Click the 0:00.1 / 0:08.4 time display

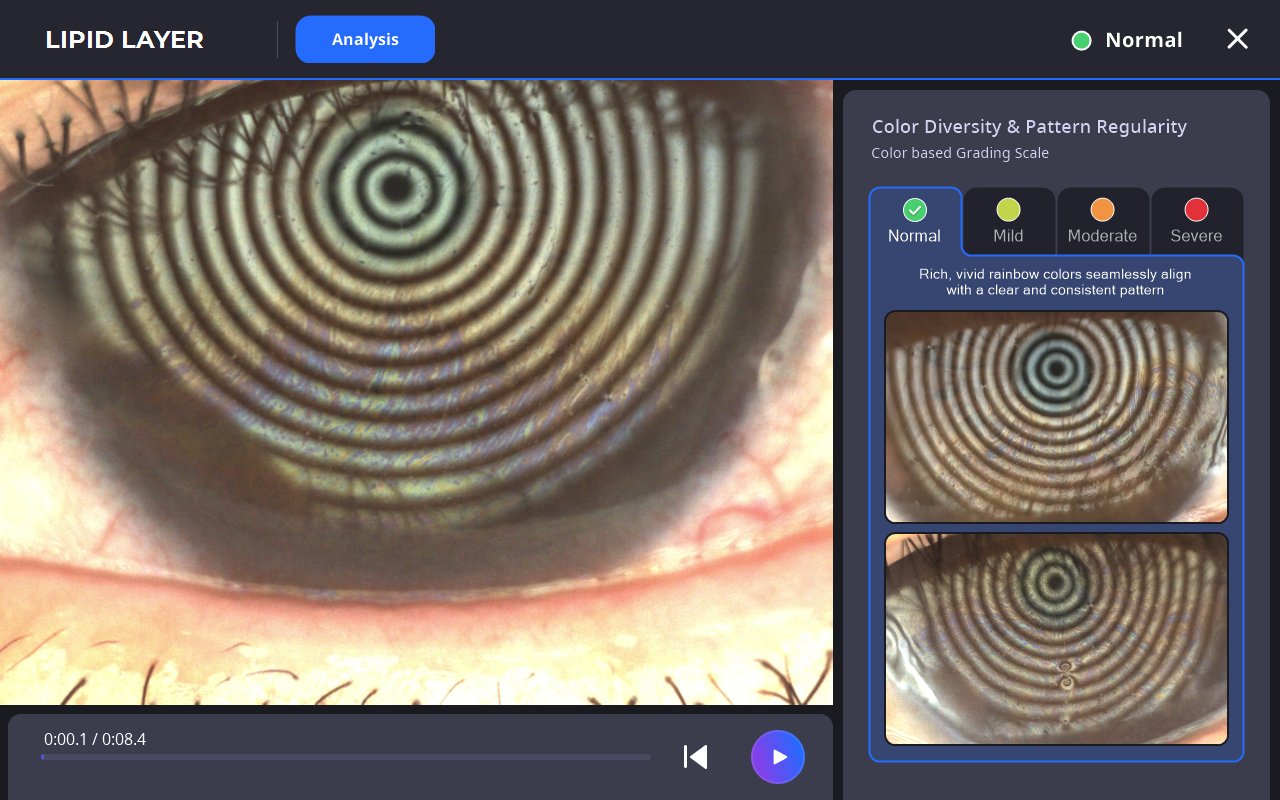(95, 739)
